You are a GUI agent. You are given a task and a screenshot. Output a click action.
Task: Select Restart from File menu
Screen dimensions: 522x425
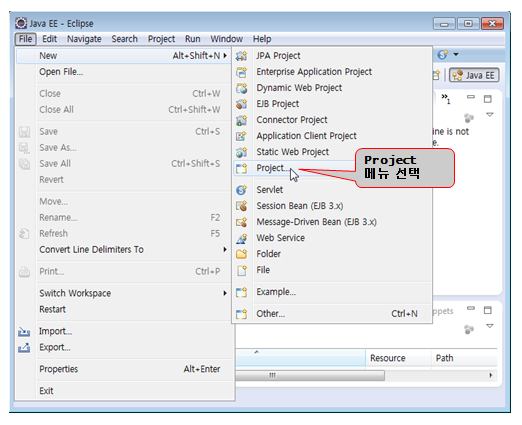124,310
